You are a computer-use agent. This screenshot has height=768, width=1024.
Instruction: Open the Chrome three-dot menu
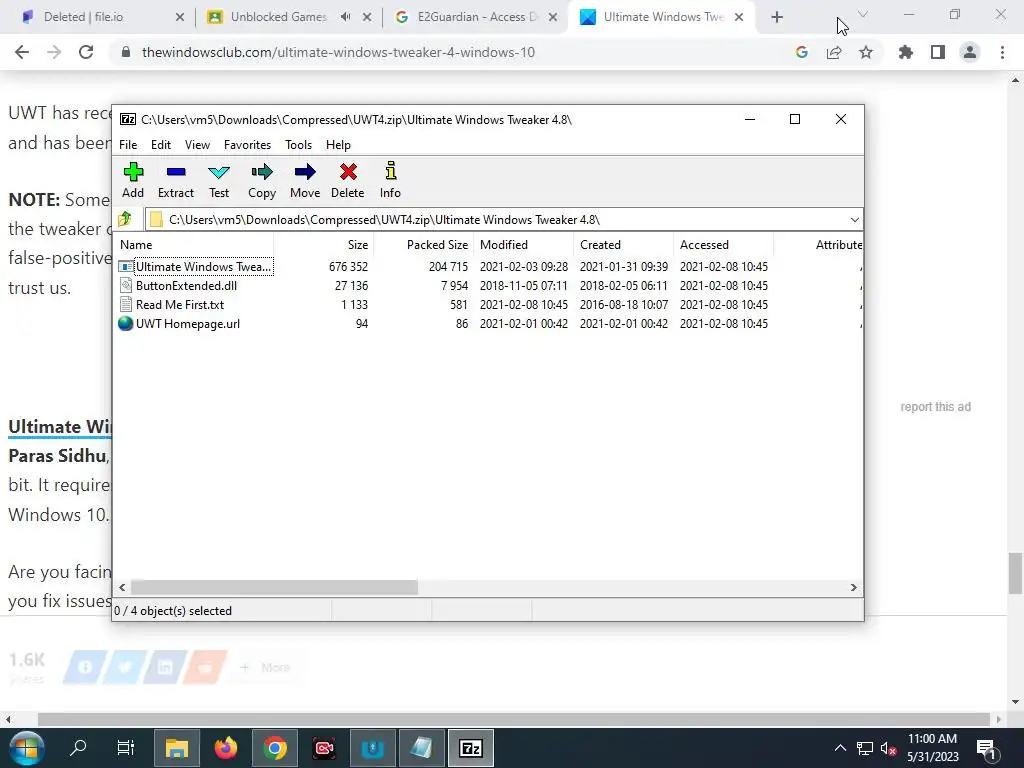click(1002, 52)
